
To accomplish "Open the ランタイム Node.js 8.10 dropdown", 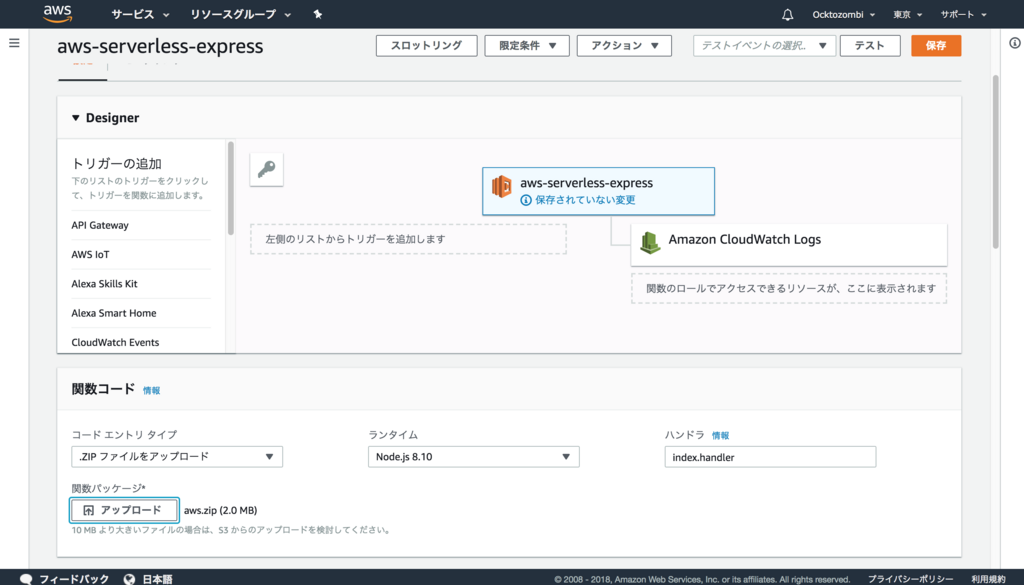I will pos(473,457).
